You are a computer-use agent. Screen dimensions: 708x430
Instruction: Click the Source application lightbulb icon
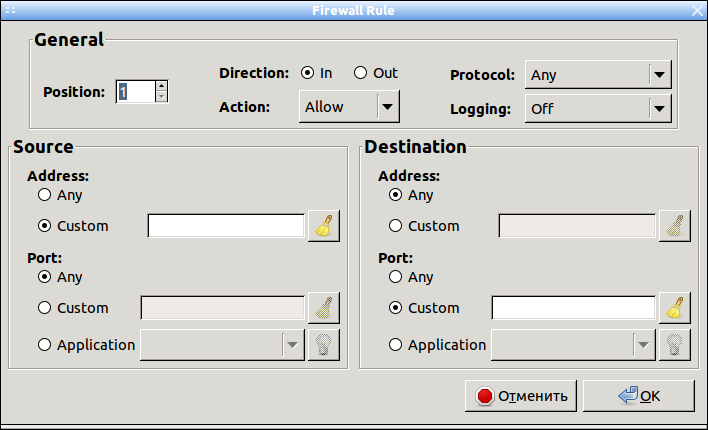click(324, 345)
